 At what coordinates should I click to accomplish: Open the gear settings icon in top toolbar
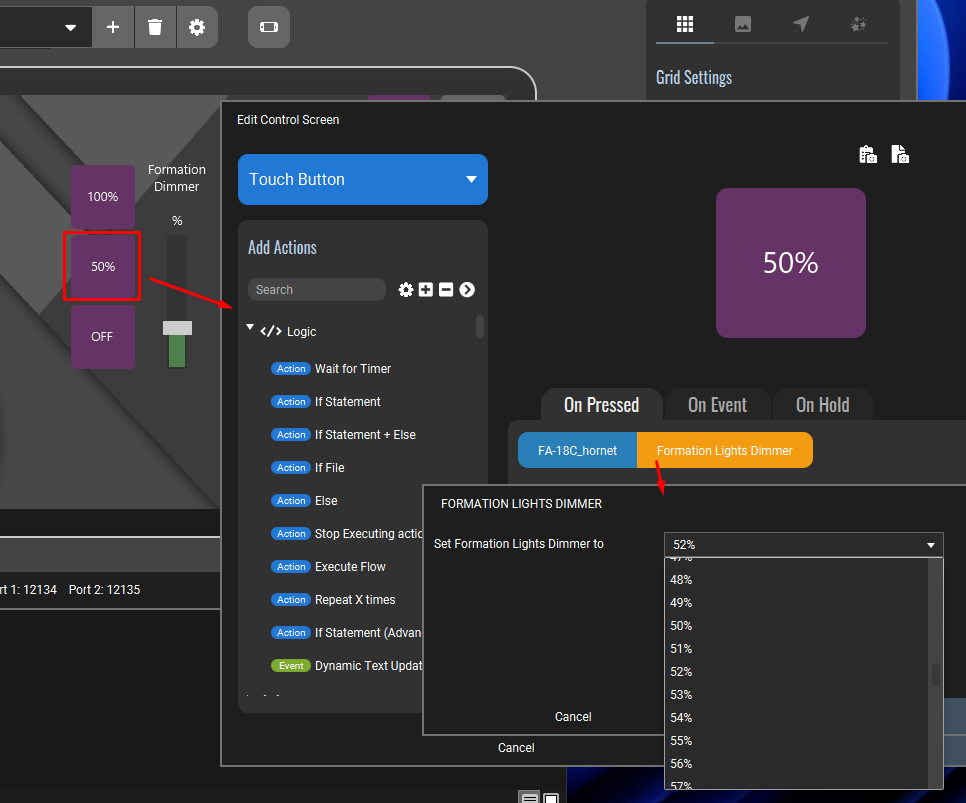[197, 27]
